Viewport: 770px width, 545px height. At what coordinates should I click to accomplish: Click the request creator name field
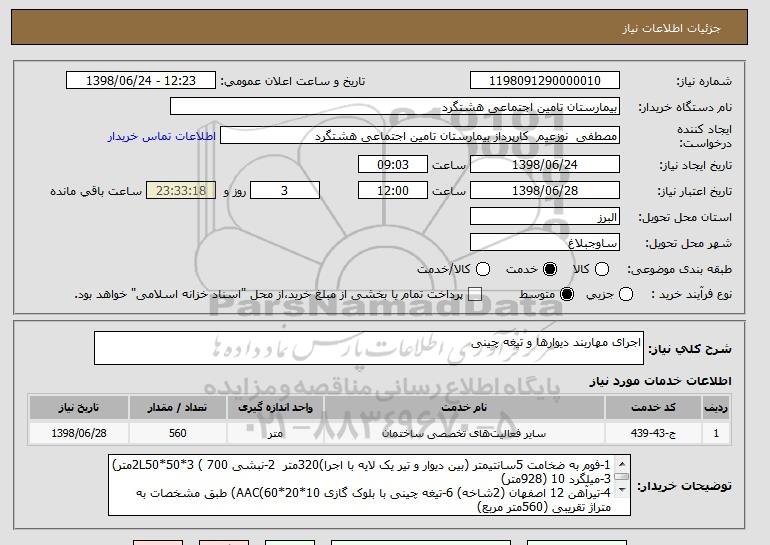(x=420, y=136)
